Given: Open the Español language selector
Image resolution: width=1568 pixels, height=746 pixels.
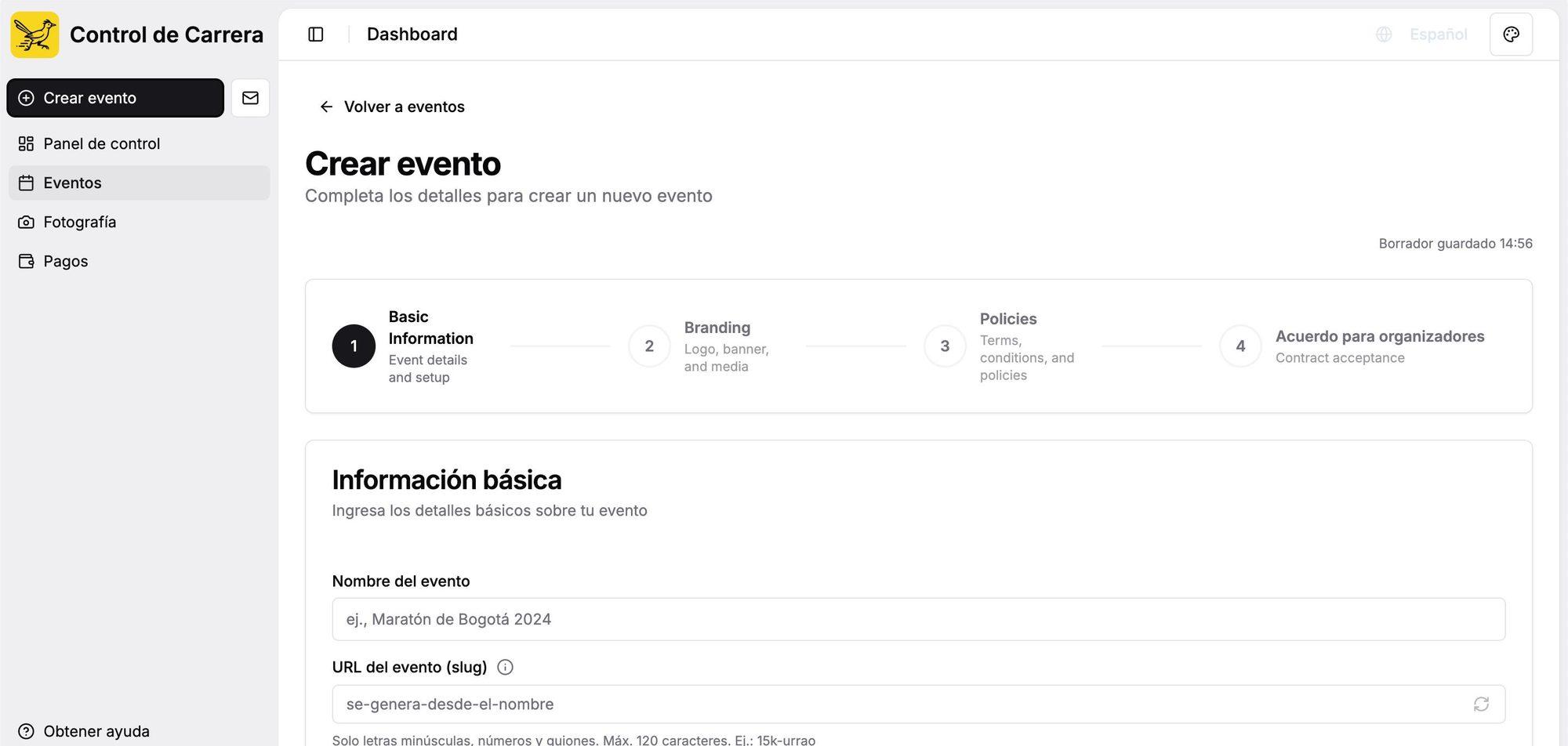Looking at the screenshot, I should (1438, 34).
